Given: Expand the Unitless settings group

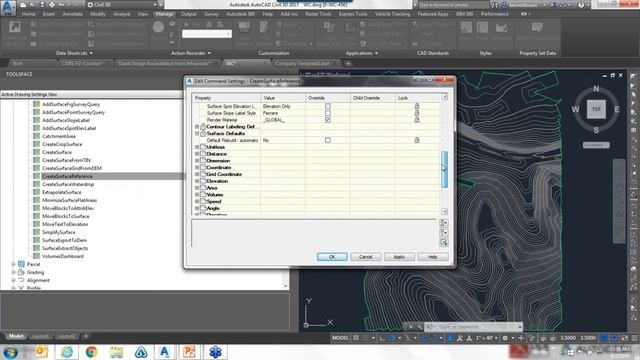Looking at the screenshot, I should tap(197, 147).
